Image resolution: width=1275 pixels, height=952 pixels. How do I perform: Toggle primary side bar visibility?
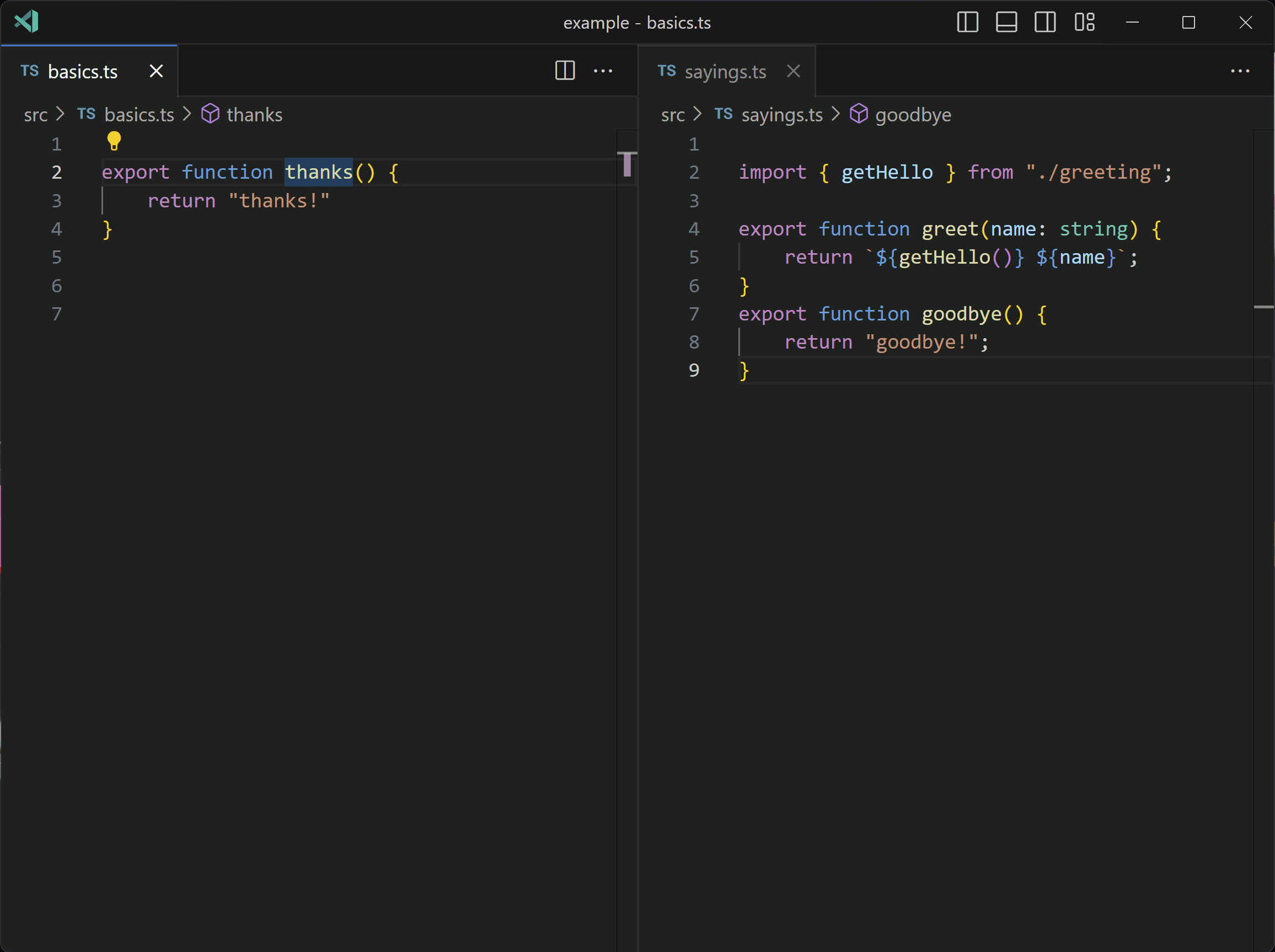pyautogui.click(x=967, y=23)
